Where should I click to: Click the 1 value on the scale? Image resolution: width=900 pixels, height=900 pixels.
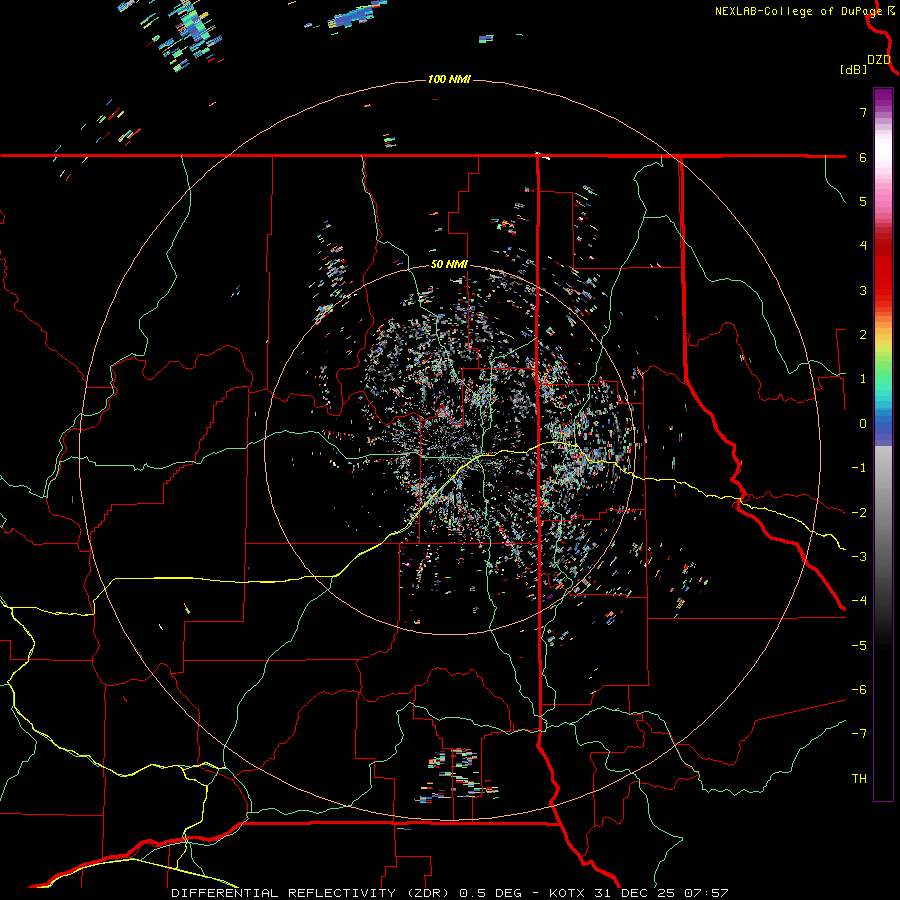pyautogui.click(x=863, y=379)
